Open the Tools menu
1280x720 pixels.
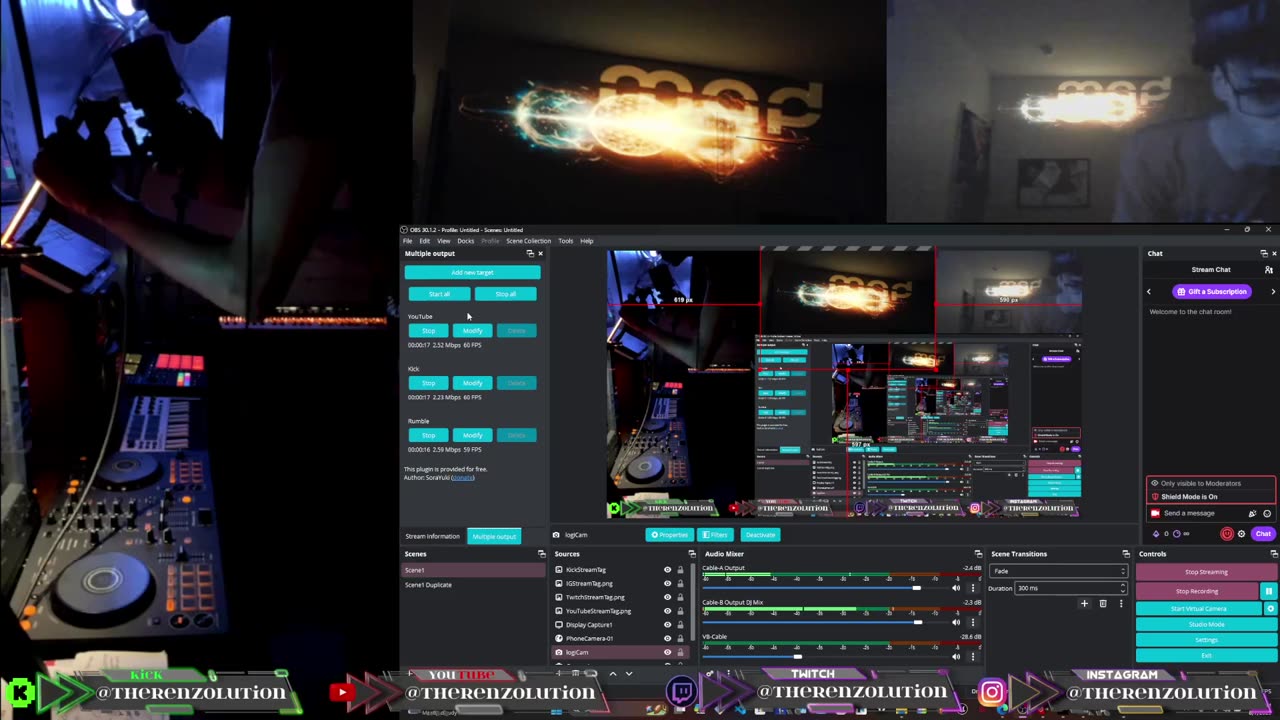[x=565, y=241]
